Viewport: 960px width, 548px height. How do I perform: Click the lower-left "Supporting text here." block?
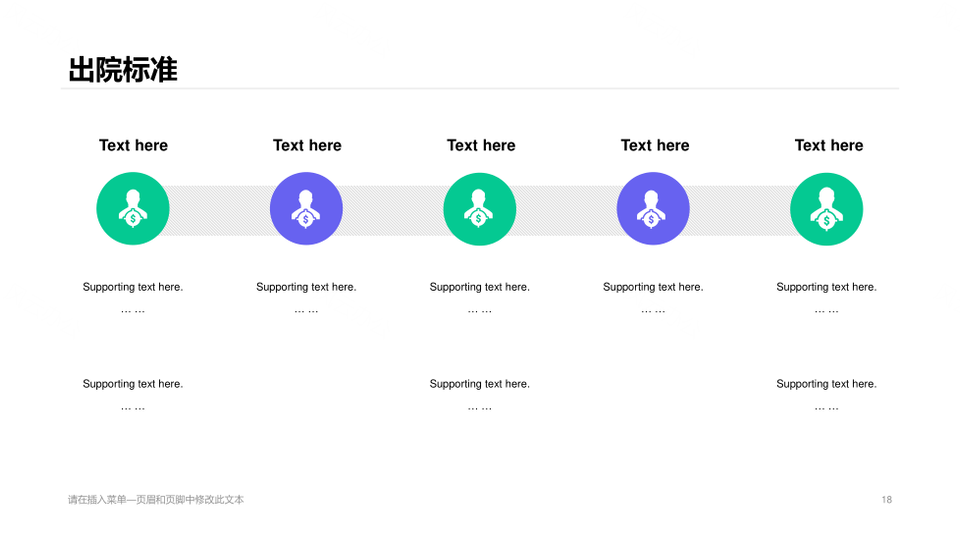tap(133, 384)
